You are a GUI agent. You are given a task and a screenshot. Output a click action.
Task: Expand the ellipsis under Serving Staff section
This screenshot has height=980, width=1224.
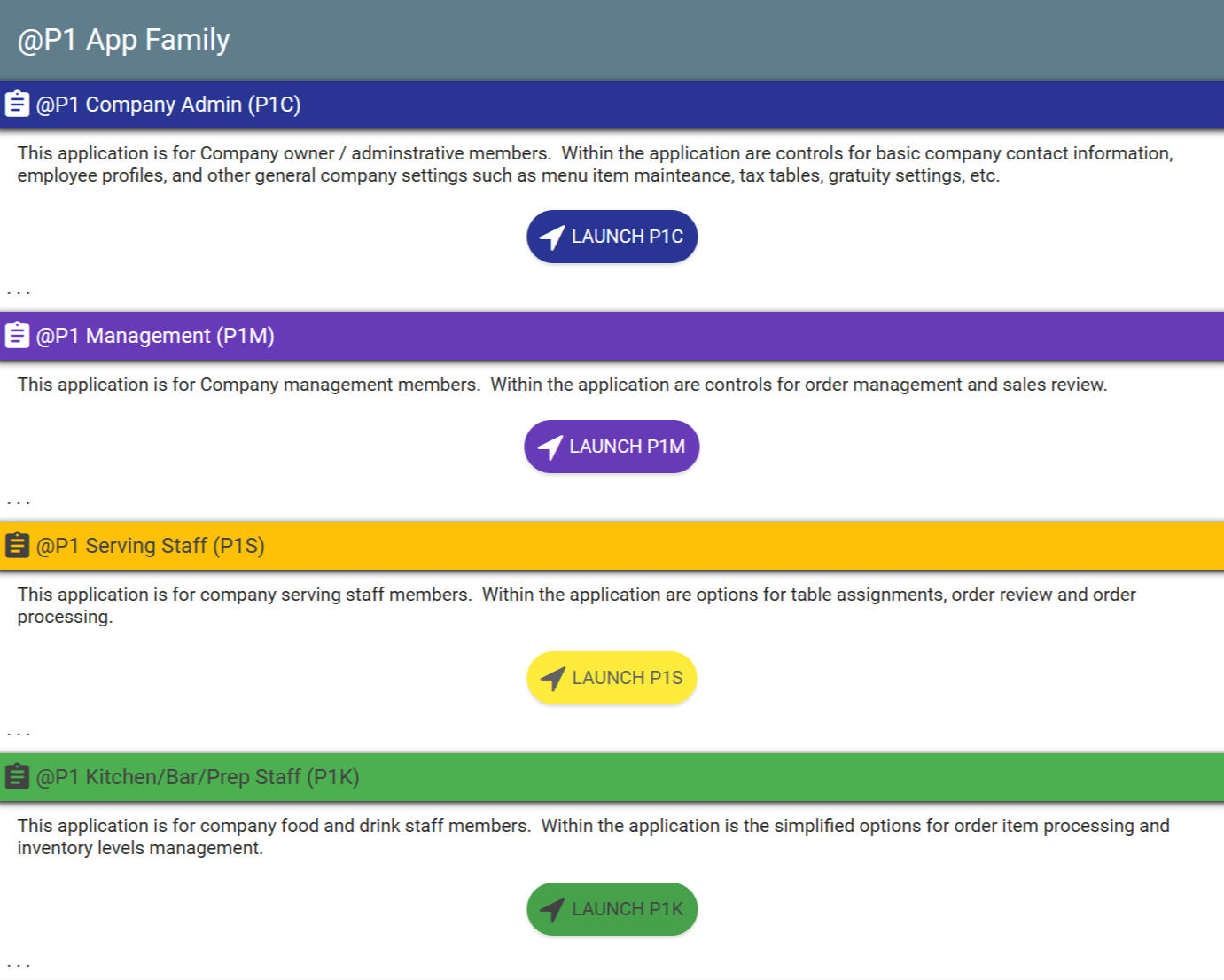(x=19, y=734)
